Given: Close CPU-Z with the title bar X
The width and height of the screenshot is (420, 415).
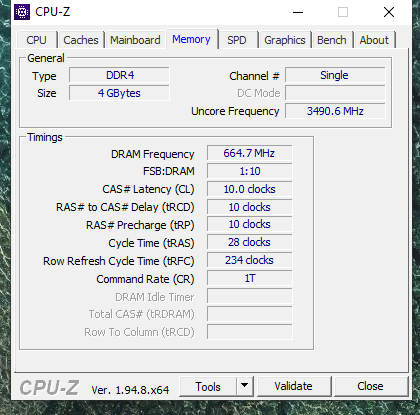Looking at the screenshot, I should (389, 12).
